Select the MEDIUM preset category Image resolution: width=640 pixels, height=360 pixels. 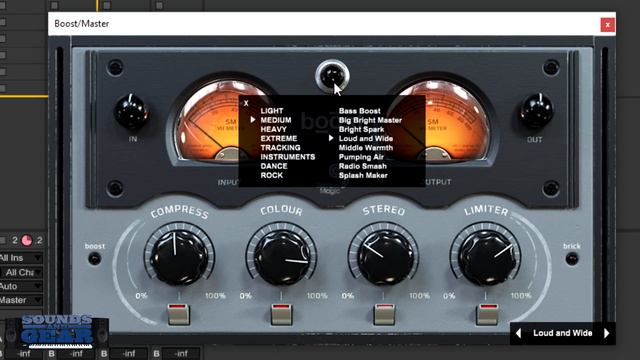coord(276,120)
